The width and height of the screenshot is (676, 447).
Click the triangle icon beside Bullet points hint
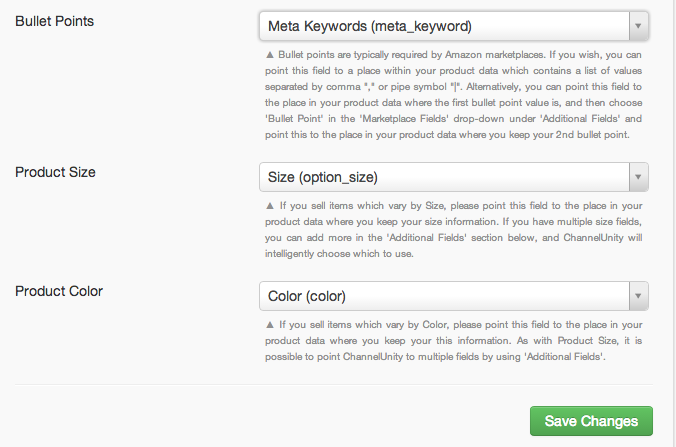tap(270, 55)
